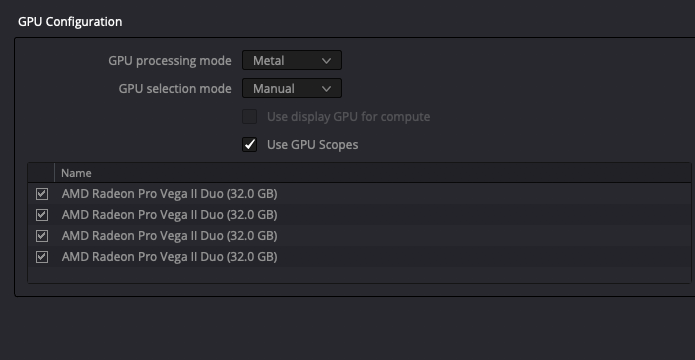695x360 pixels.
Task: Click the Use GPU Scopes label text
Action: pyautogui.click(x=312, y=145)
